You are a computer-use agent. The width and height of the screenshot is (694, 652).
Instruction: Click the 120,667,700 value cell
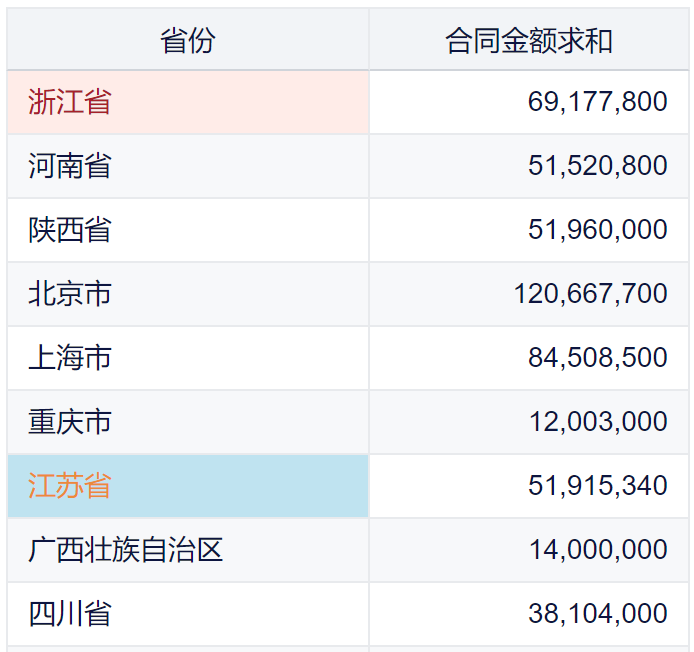[590, 294]
